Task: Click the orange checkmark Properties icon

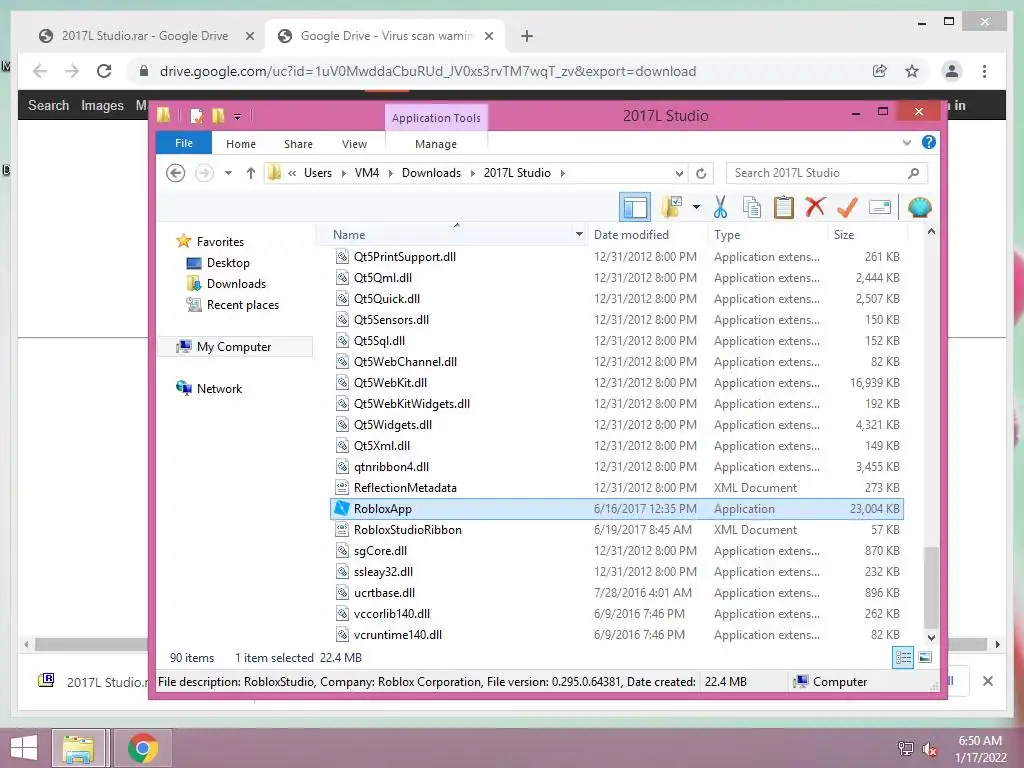Action: [847, 207]
